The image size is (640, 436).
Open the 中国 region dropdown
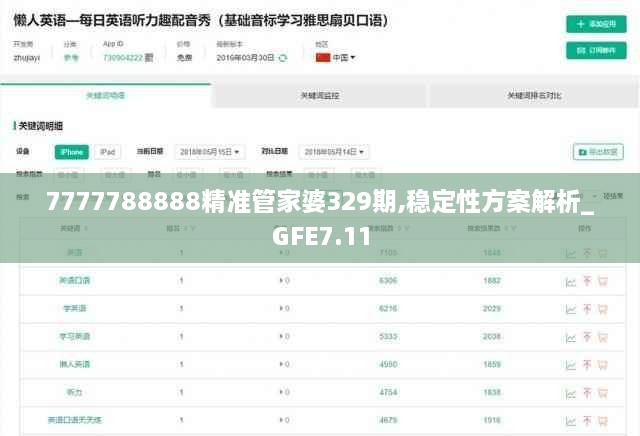click(344, 58)
